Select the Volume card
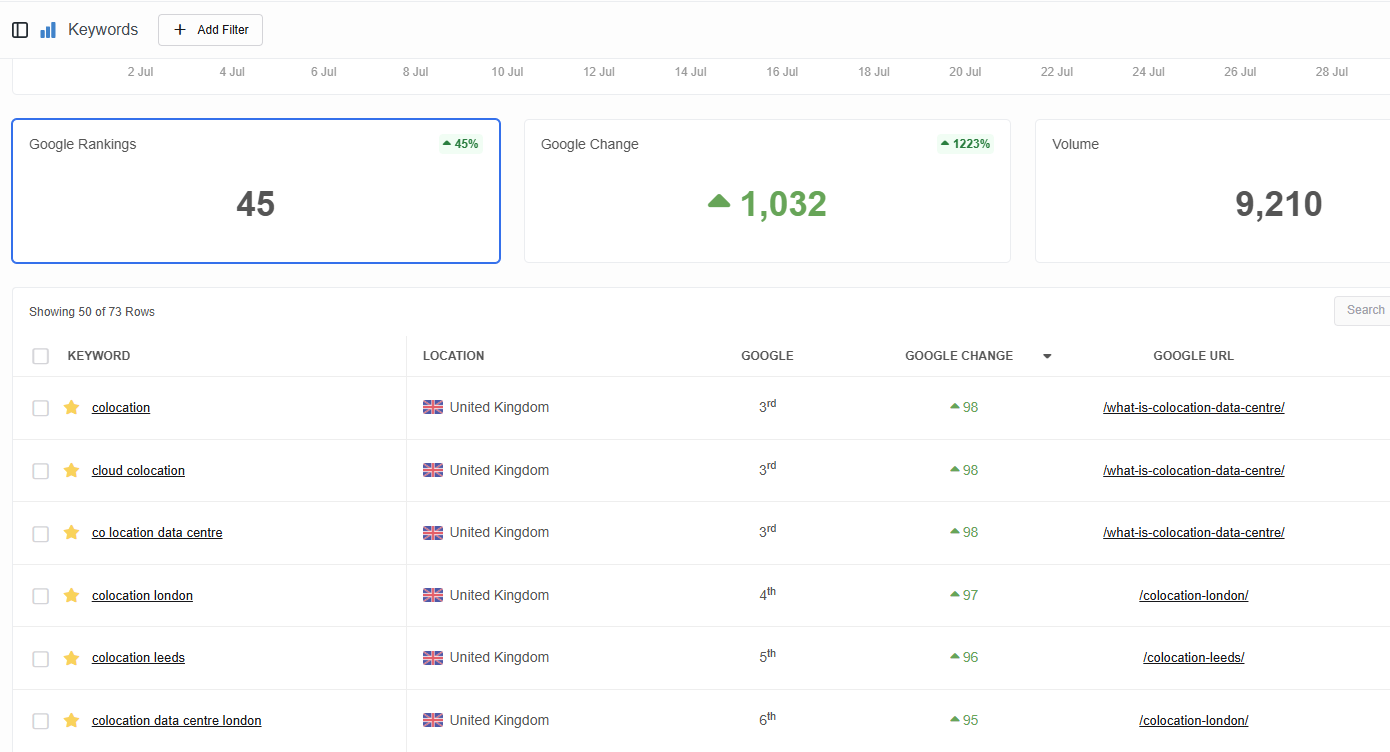1390x752 pixels. coord(1212,191)
